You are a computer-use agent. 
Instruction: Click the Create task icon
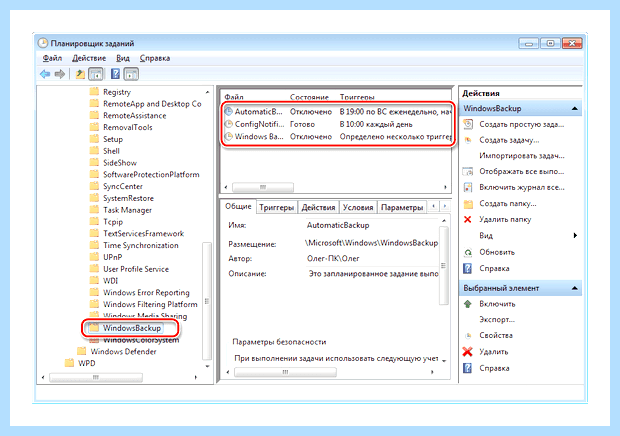pos(468,140)
